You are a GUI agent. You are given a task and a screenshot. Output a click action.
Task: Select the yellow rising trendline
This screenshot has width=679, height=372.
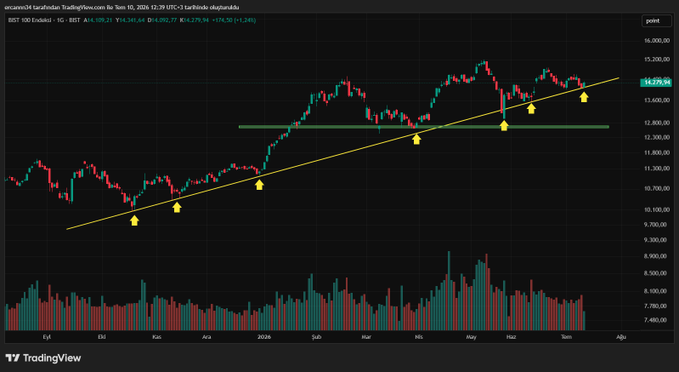tap(343, 154)
